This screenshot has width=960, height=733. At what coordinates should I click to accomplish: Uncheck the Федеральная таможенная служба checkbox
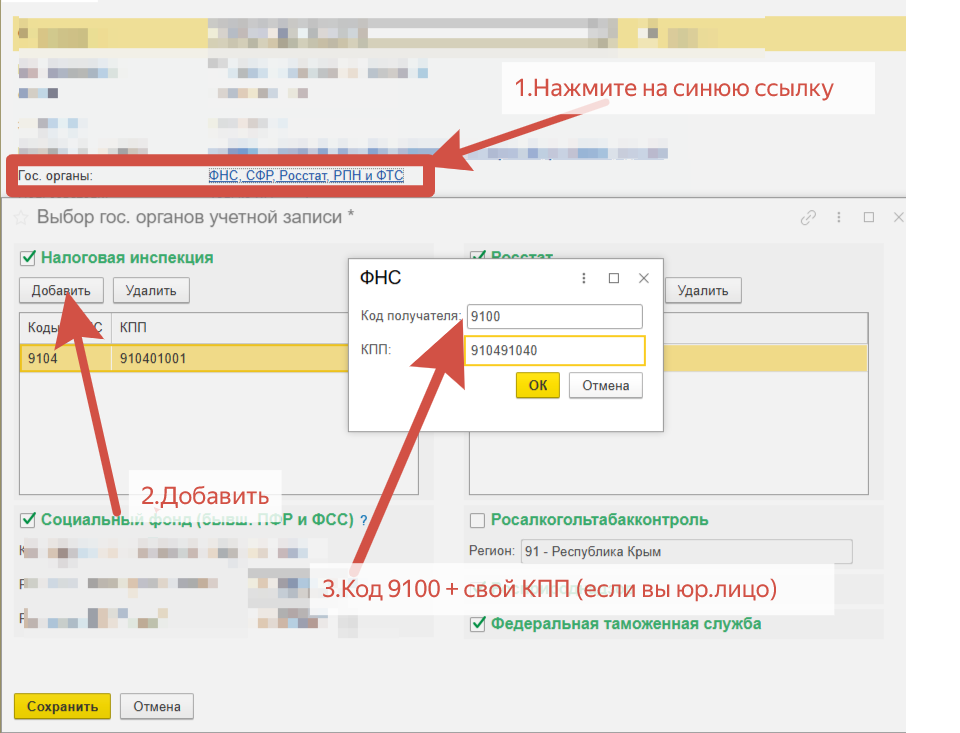(478, 624)
